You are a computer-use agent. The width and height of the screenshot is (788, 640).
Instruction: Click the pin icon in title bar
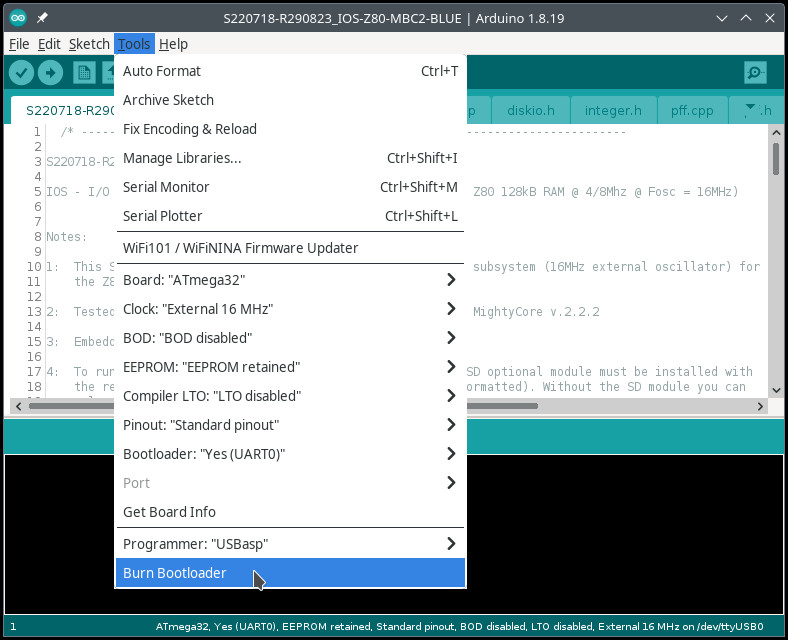43,19
